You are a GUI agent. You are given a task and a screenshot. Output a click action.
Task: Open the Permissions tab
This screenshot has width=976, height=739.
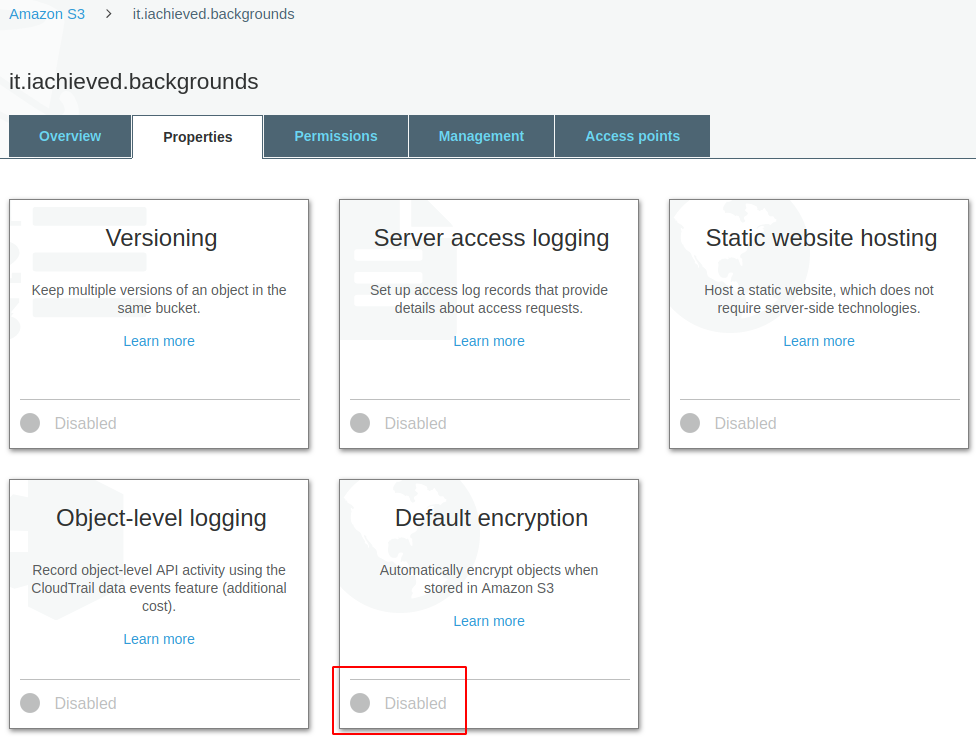click(336, 136)
